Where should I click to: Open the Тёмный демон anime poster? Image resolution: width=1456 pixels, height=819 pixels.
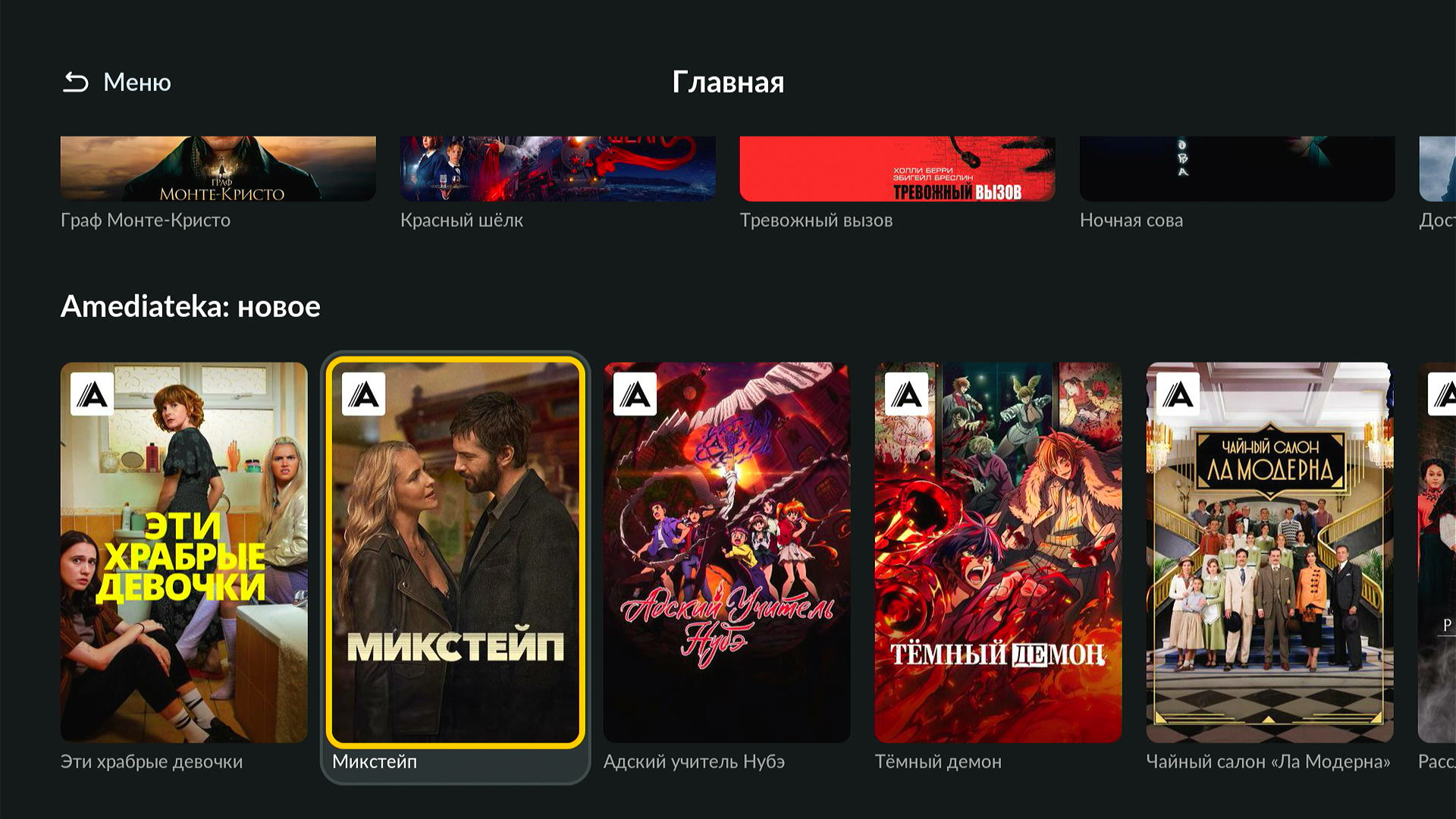click(999, 553)
